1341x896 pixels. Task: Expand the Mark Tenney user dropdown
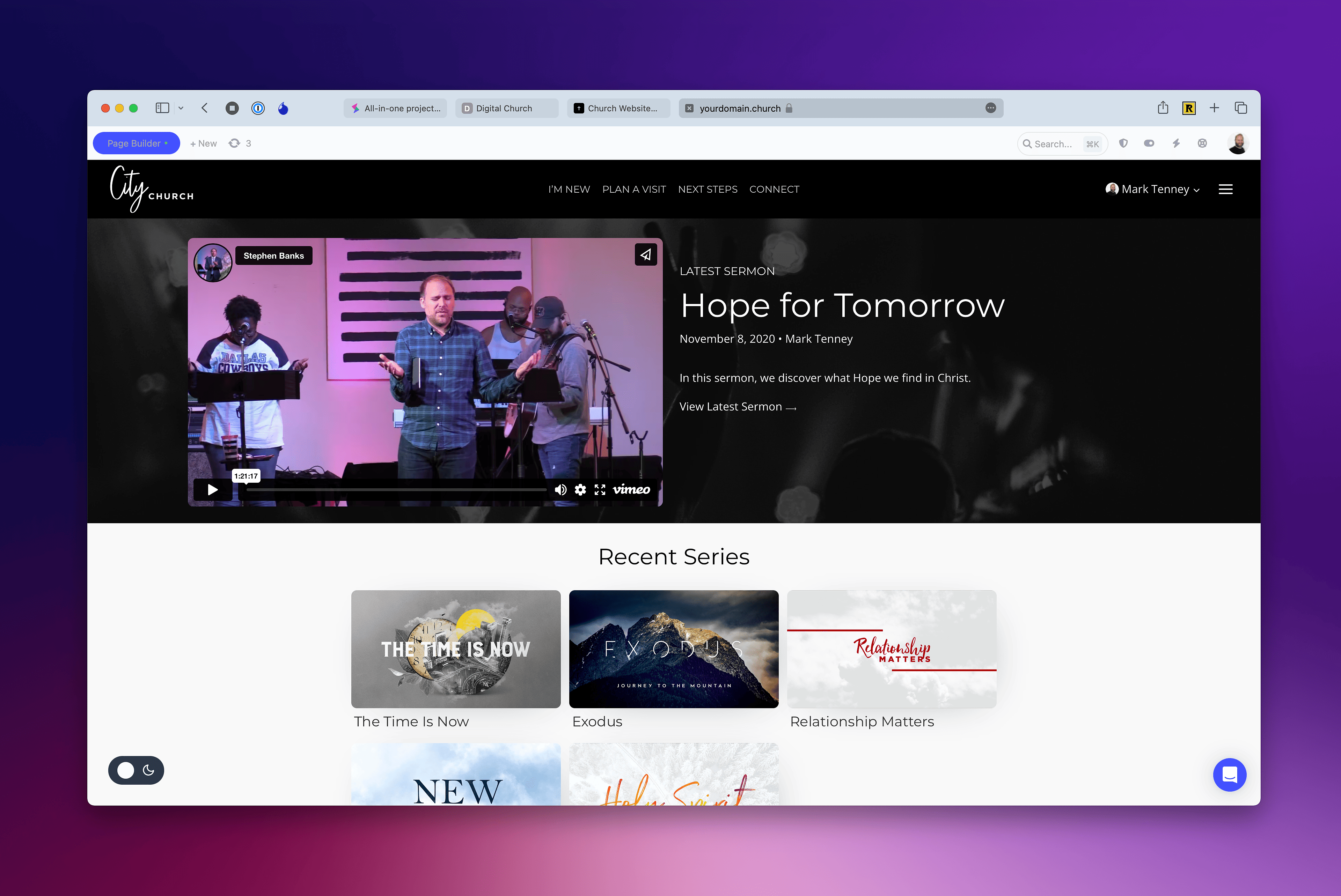pos(1155,189)
